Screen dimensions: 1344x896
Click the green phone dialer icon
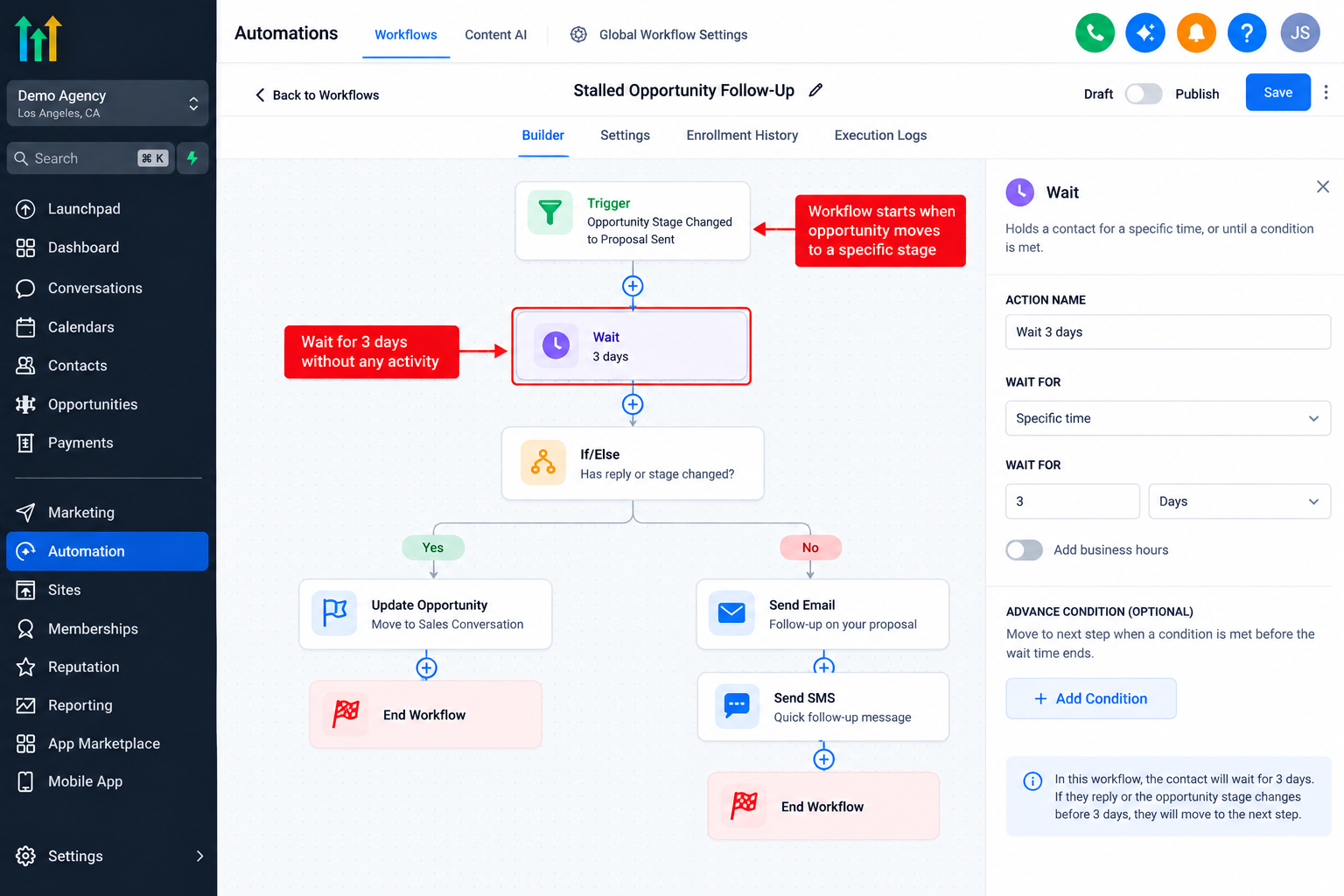point(1095,33)
